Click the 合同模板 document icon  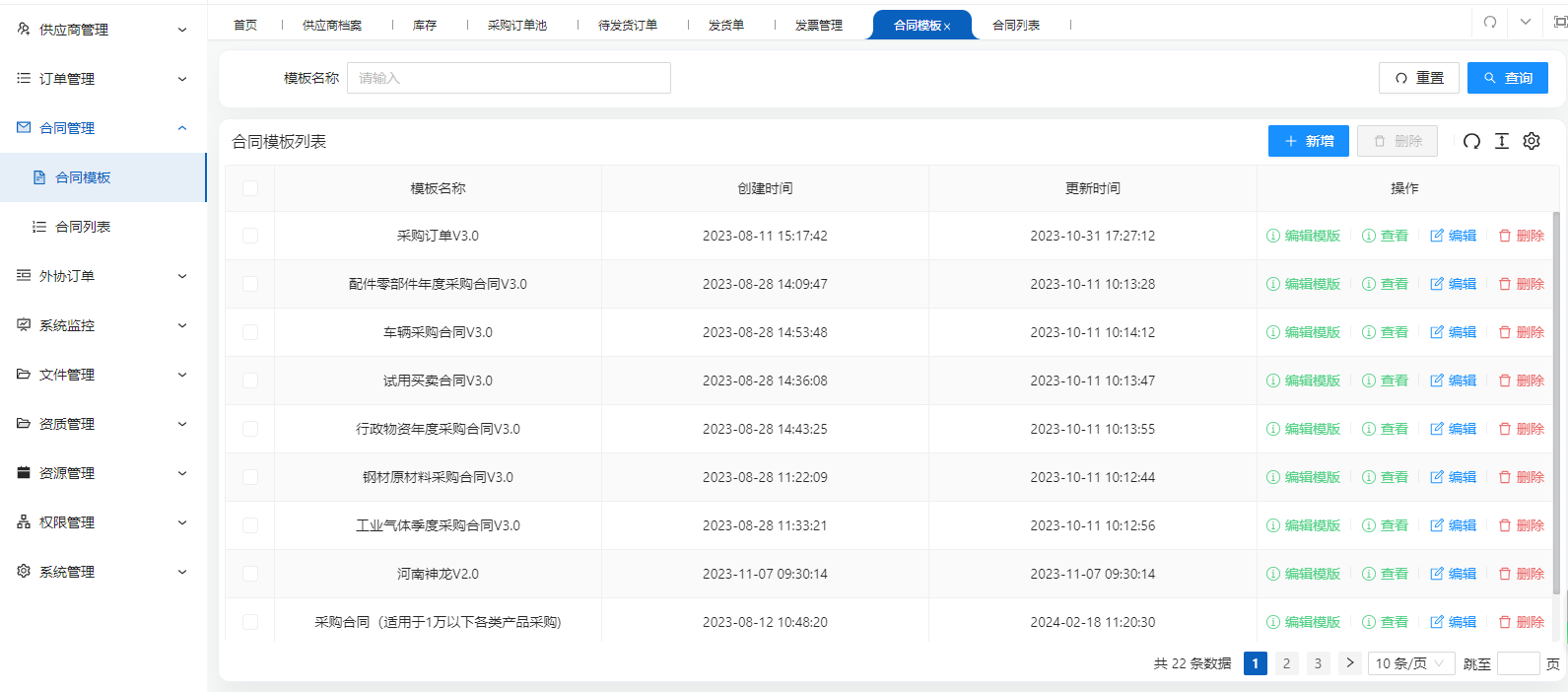pyautogui.click(x=39, y=177)
